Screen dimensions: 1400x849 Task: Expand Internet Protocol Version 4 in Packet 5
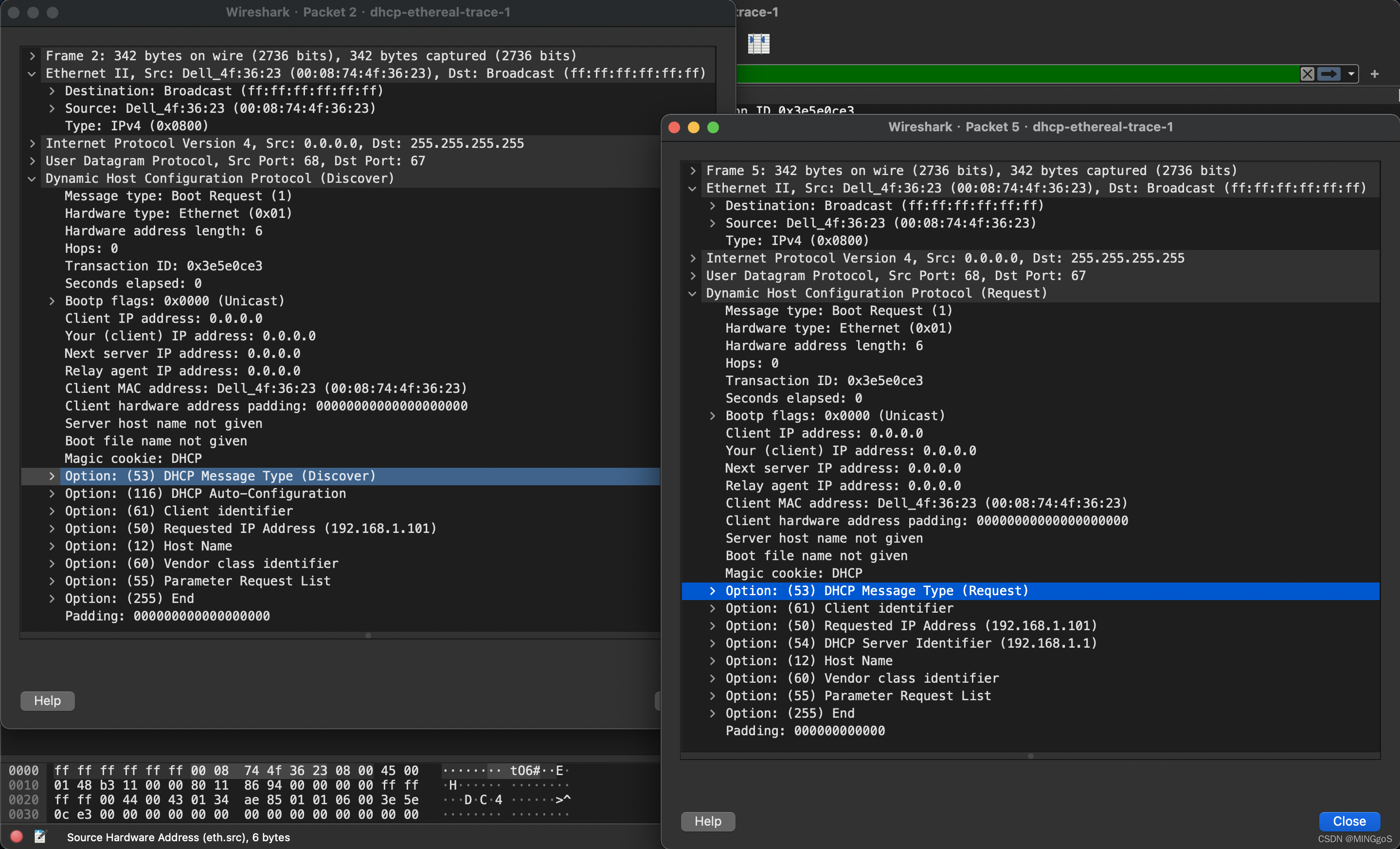[693, 258]
